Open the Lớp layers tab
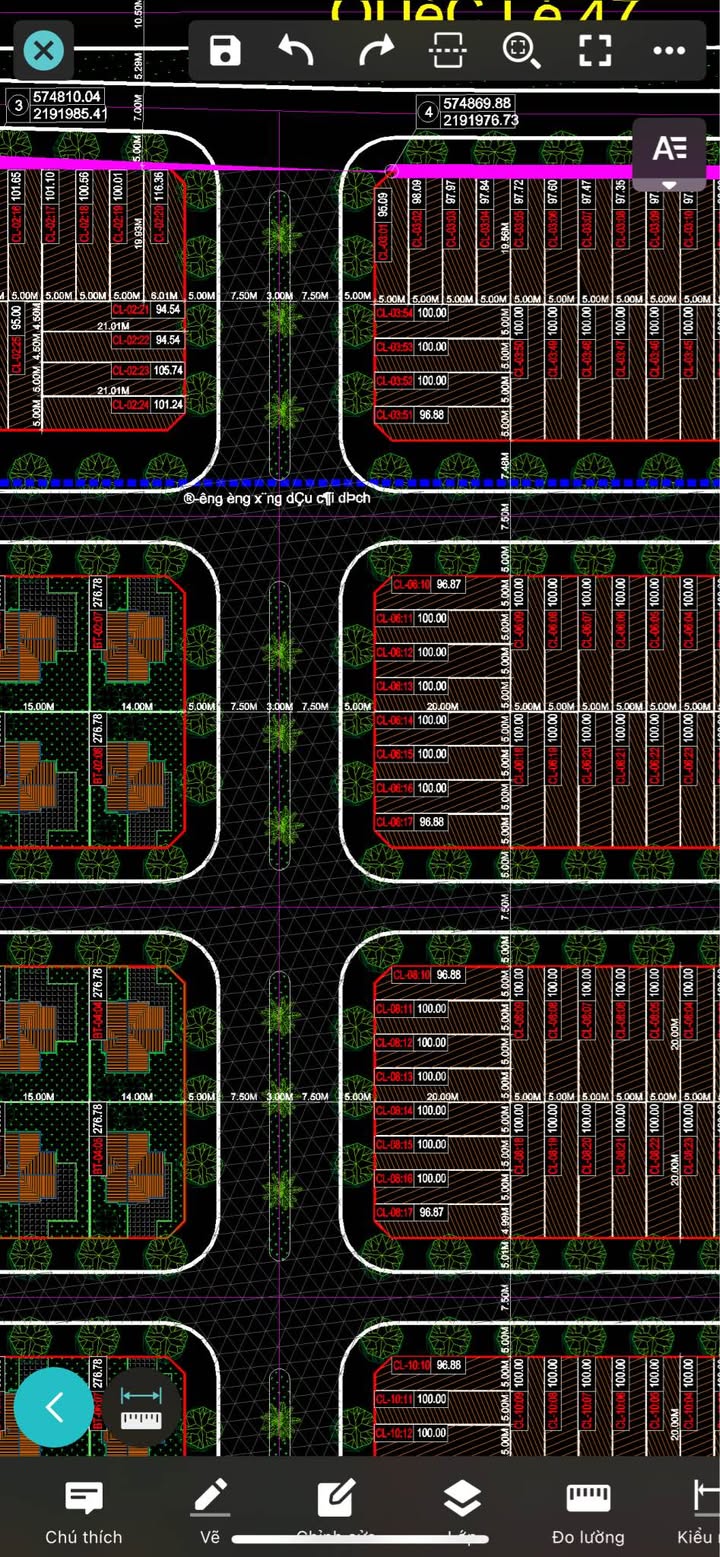This screenshot has height=1557, width=720. 461,1513
